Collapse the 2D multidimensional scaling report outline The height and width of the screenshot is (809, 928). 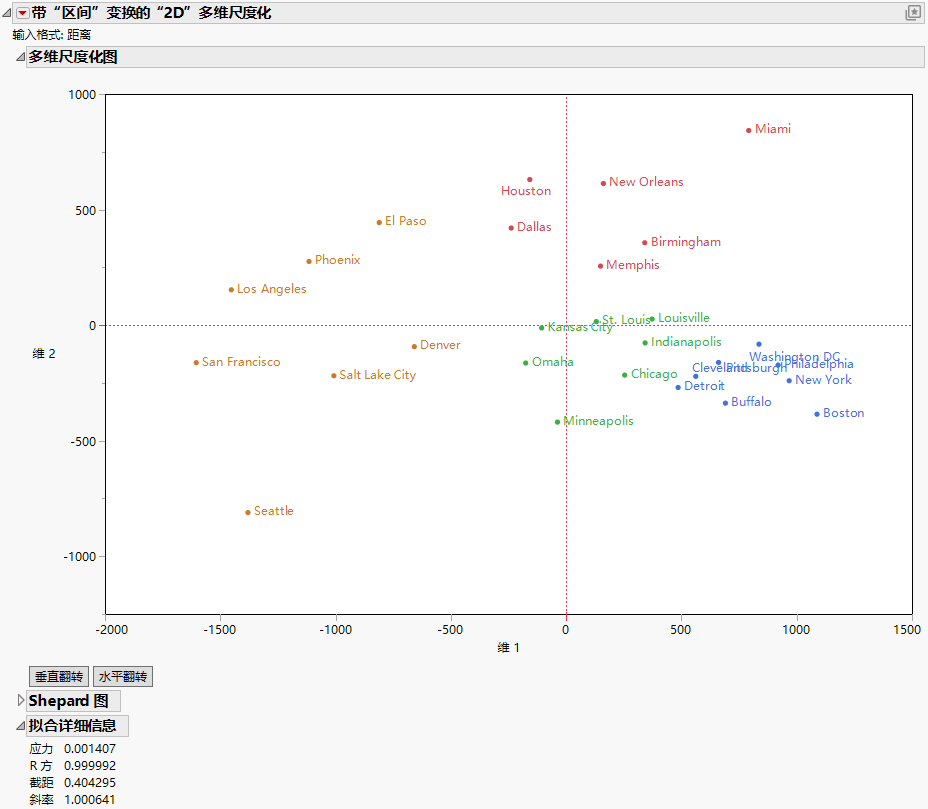point(7,13)
